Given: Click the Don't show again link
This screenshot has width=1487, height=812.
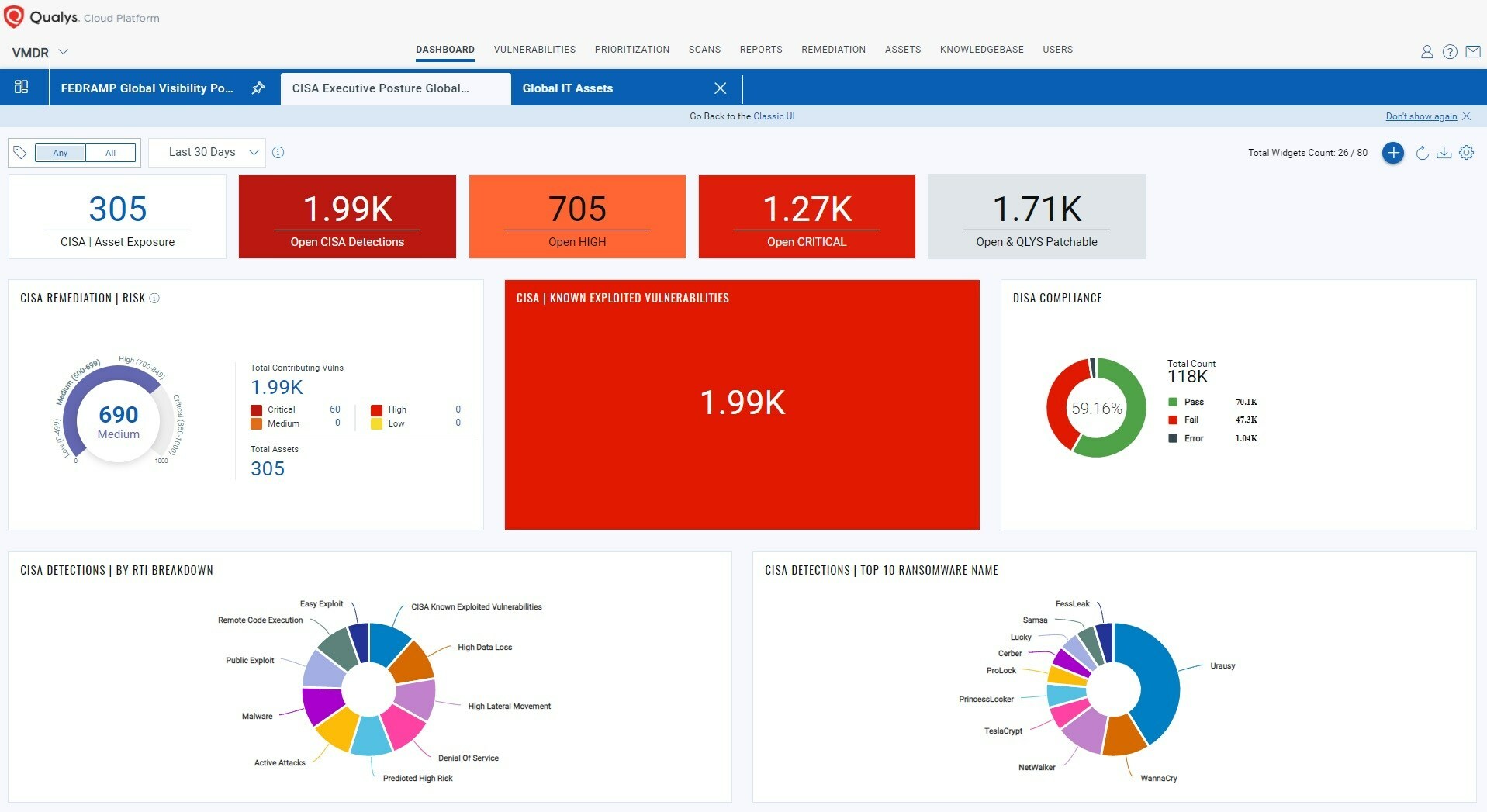Looking at the screenshot, I should (1420, 116).
